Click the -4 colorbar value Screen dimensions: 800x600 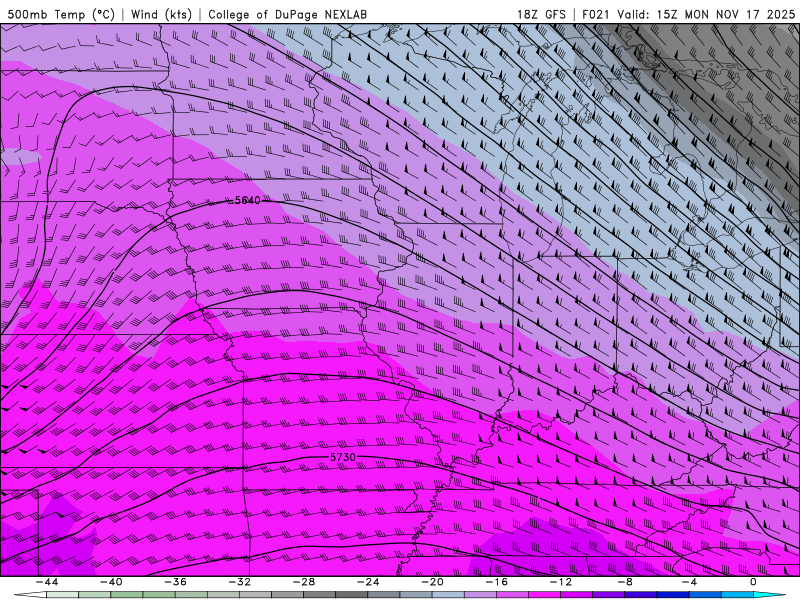689,582
